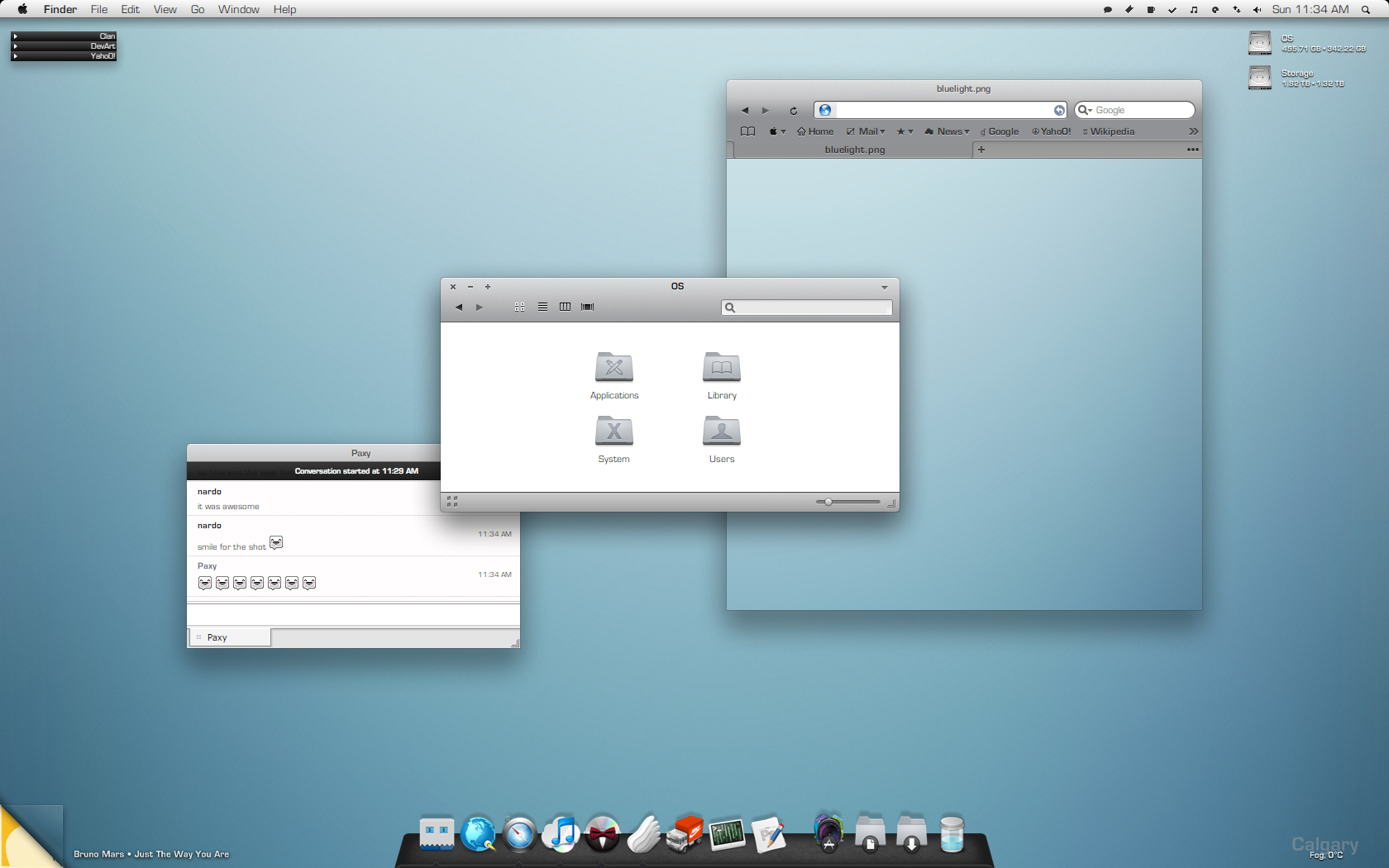This screenshot has width=1389, height=868.
Task: Open Spotlight search magnifier
Action: 1366,10
